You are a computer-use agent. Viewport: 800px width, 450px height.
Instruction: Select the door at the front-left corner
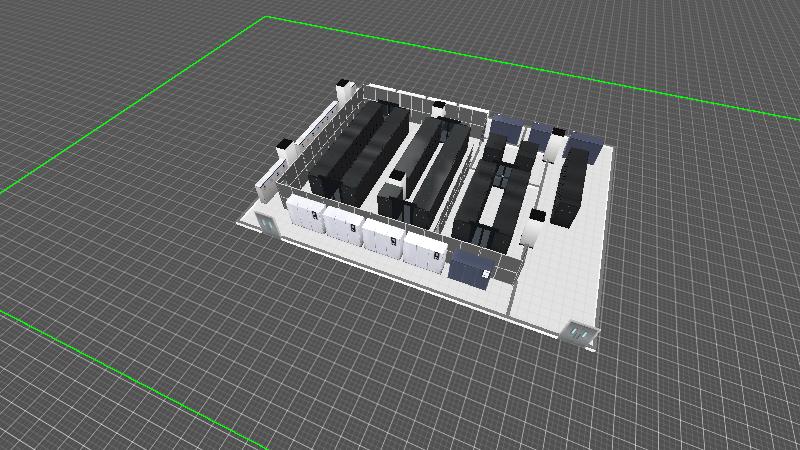268,222
